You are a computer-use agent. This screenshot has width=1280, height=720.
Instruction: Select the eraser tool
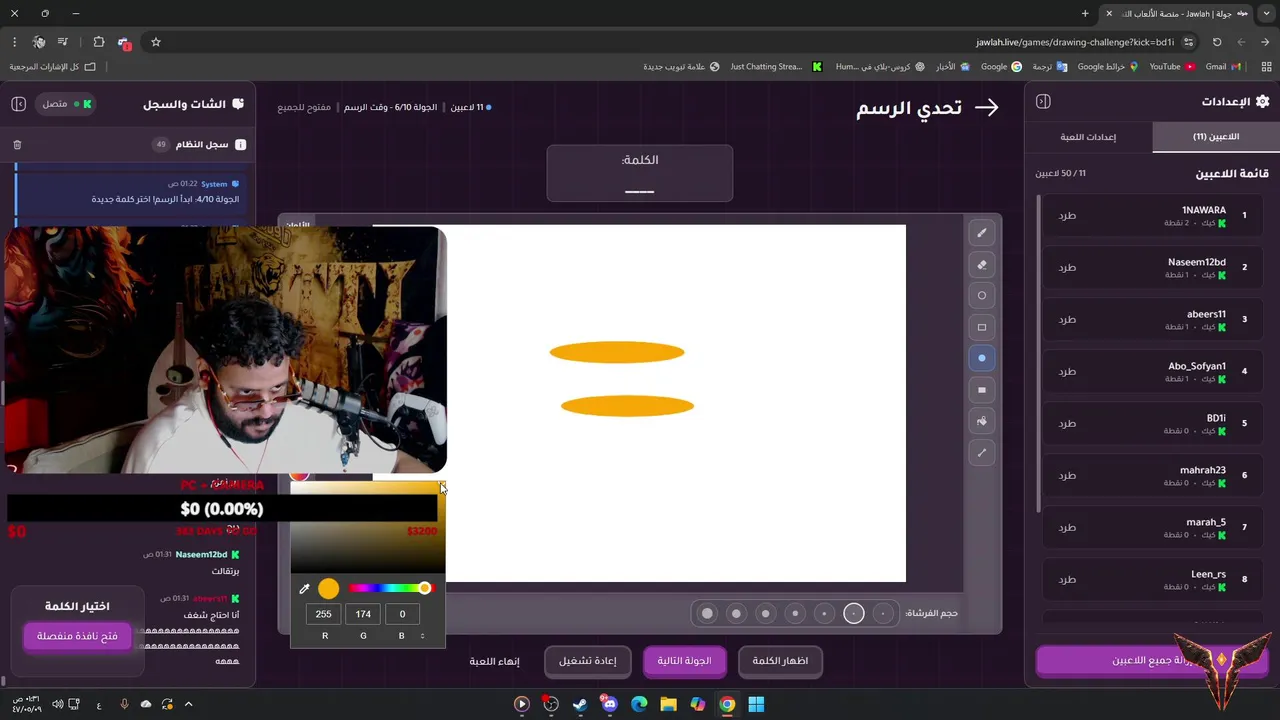pyautogui.click(x=981, y=265)
